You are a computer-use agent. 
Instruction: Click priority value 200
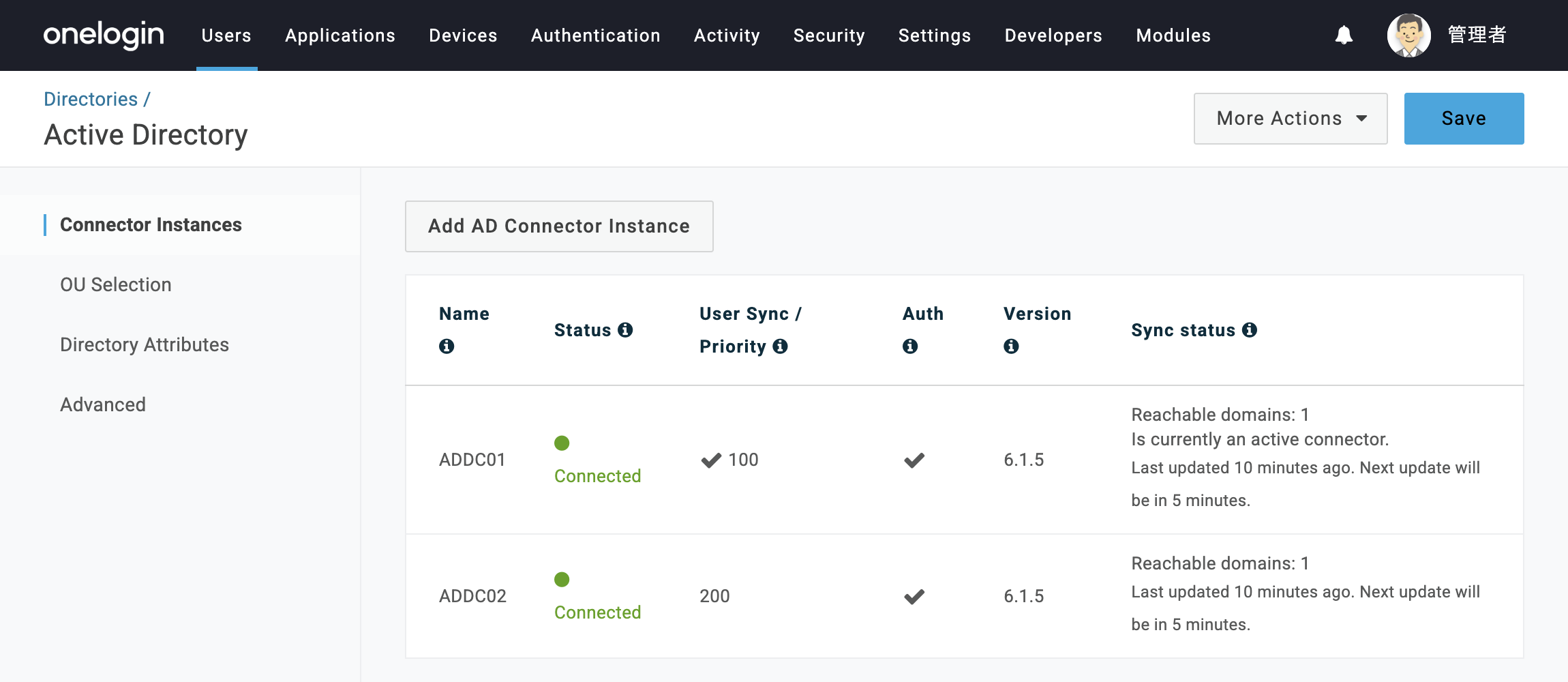[x=714, y=597]
